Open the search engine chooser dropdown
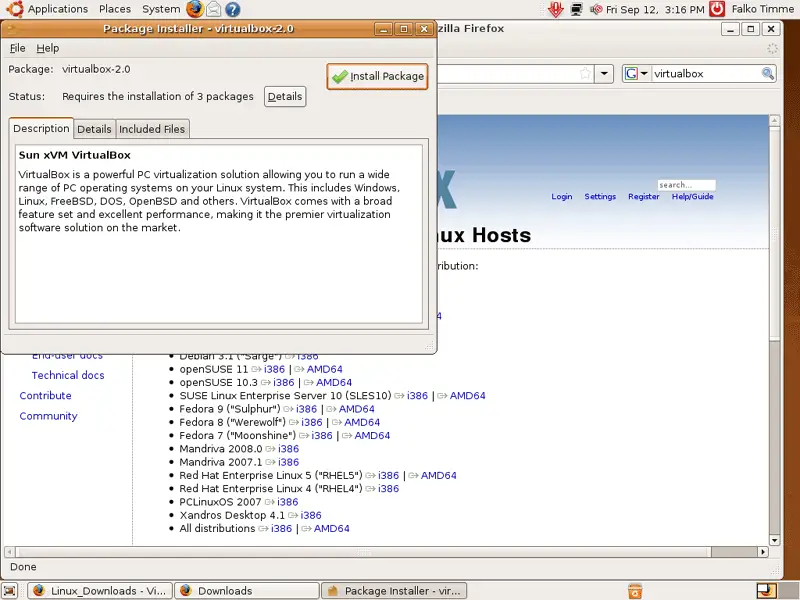The width and height of the screenshot is (800, 600). click(636, 73)
